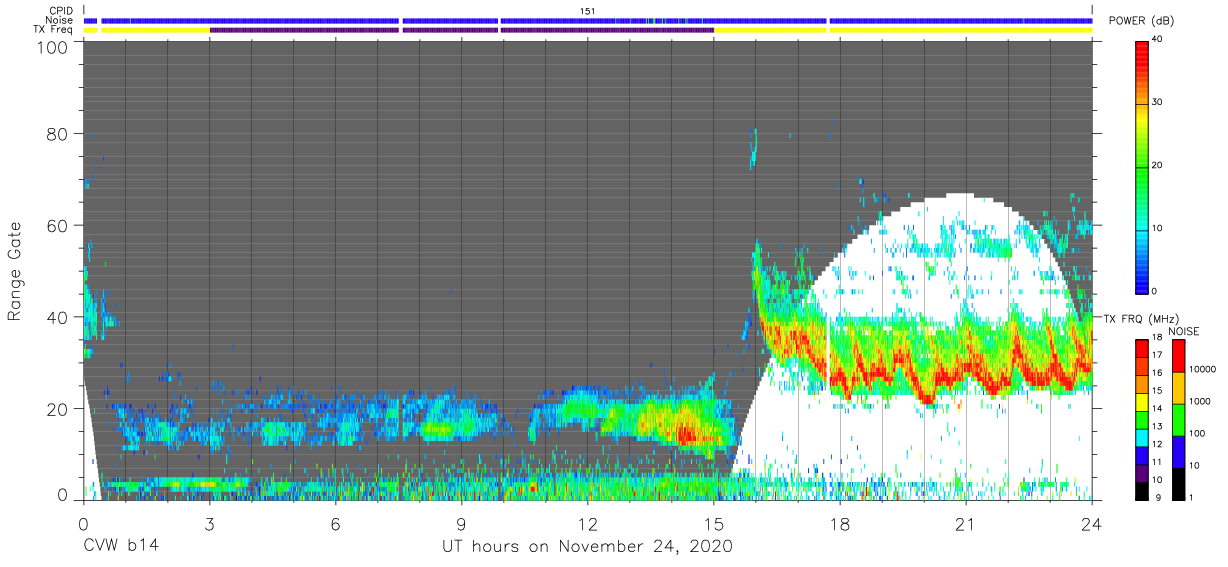This screenshot has width=1228, height=567.
Task: Click the NOISE legend label
Action: [x=1183, y=331]
